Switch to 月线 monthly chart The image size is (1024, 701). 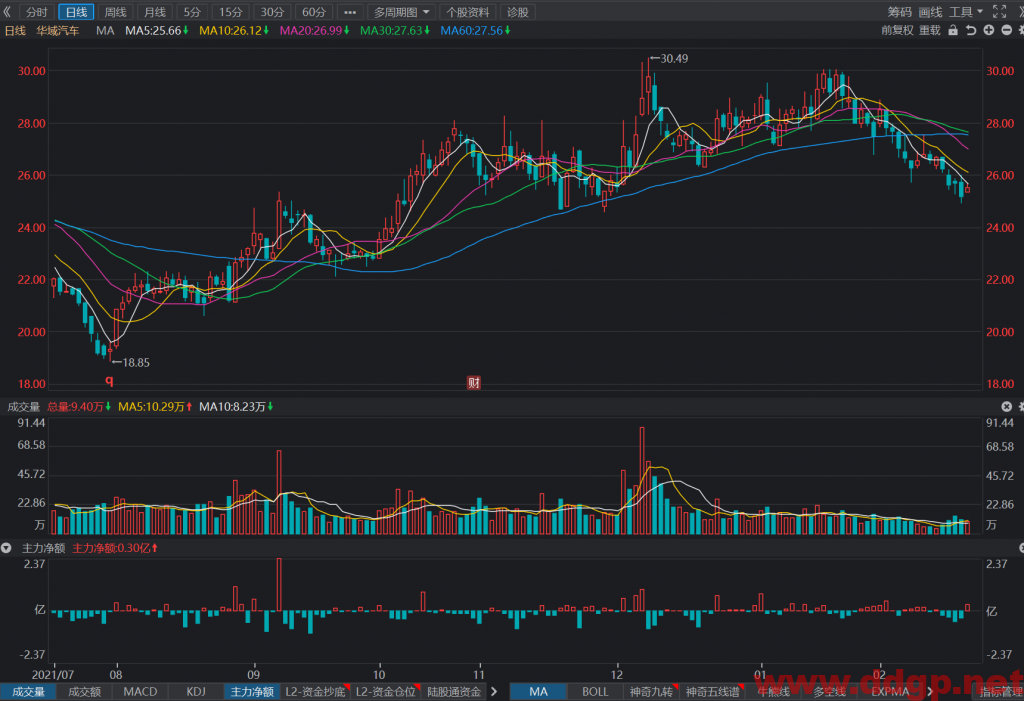155,12
